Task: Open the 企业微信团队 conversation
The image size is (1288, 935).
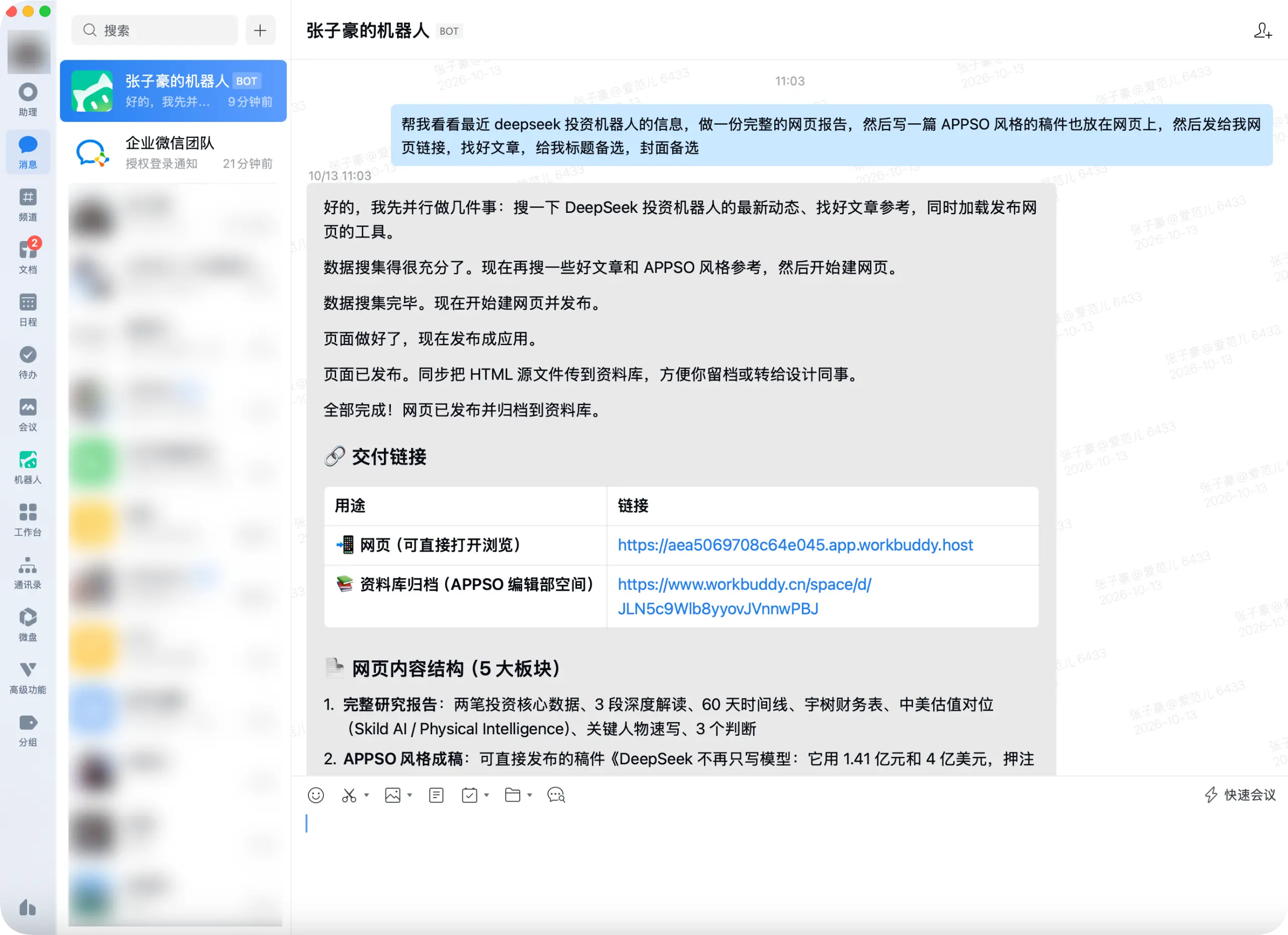Action: click(x=173, y=153)
